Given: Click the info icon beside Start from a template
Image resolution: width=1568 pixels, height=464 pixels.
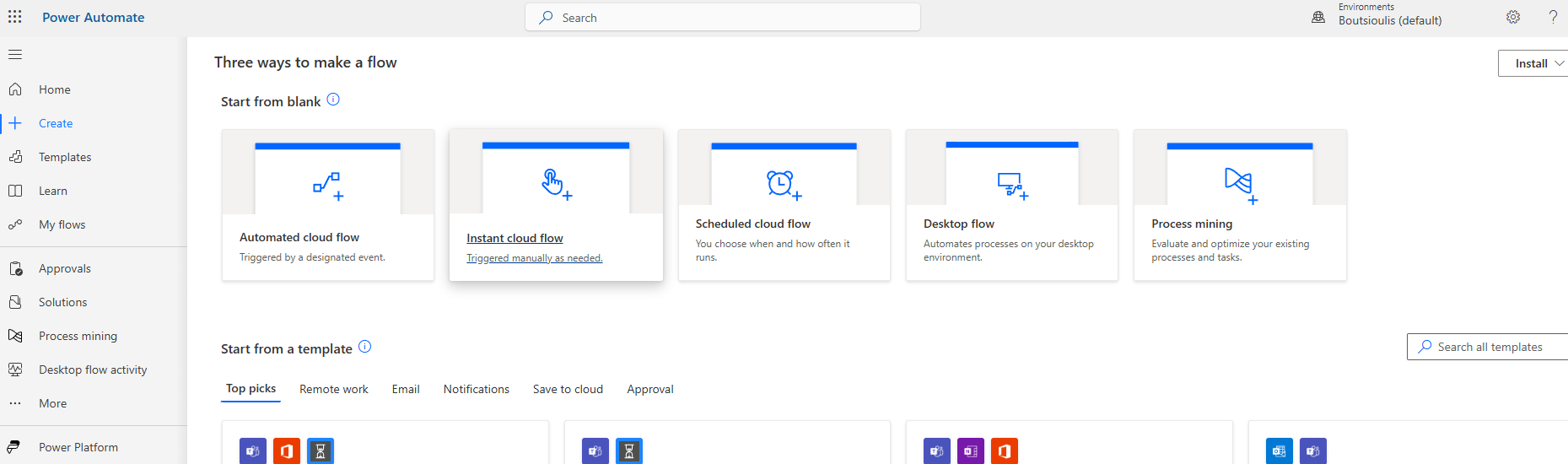Looking at the screenshot, I should pyautogui.click(x=364, y=347).
